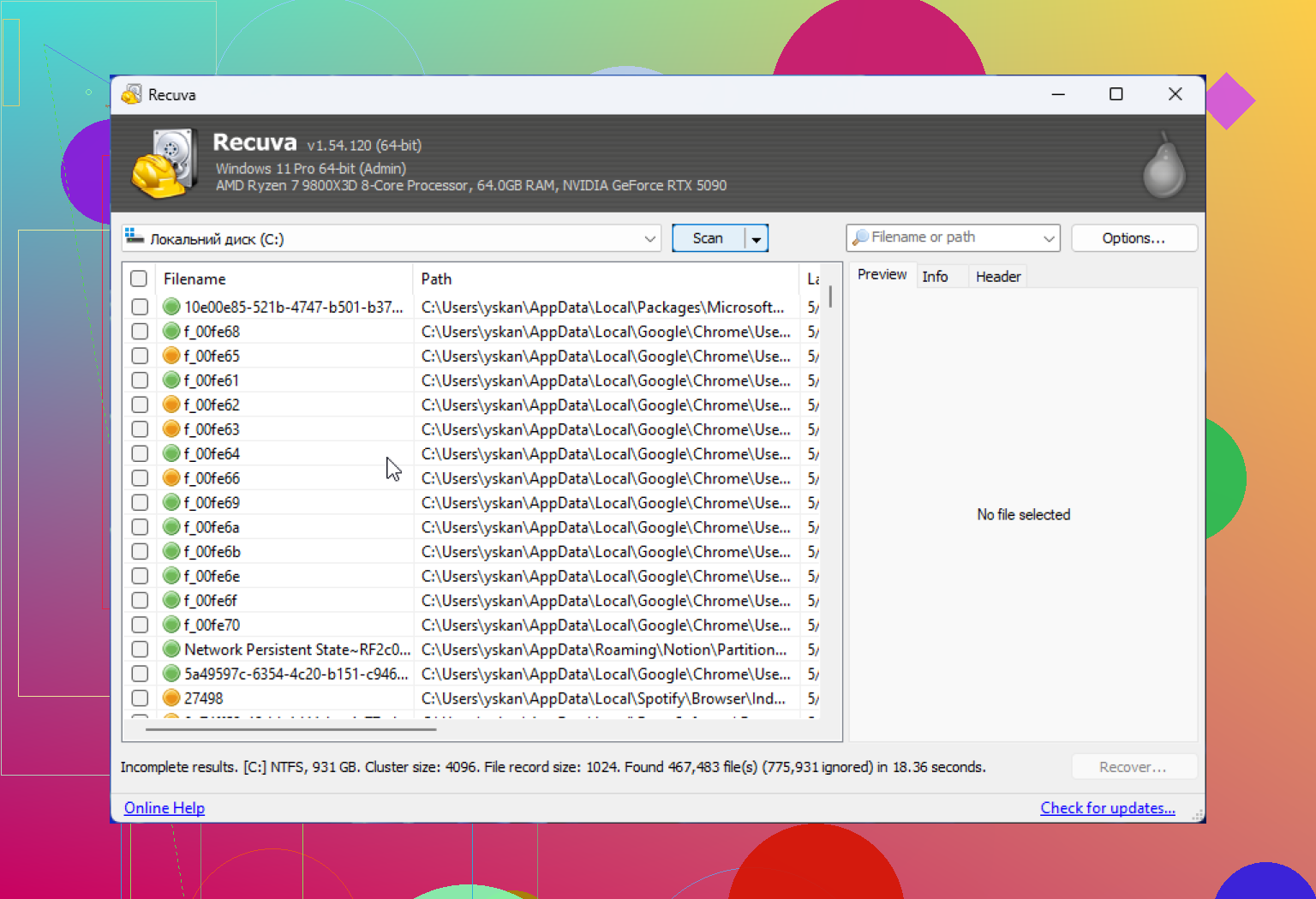Toggle the select-all checkbox in Filename header
1316x899 pixels.
point(139,279)
